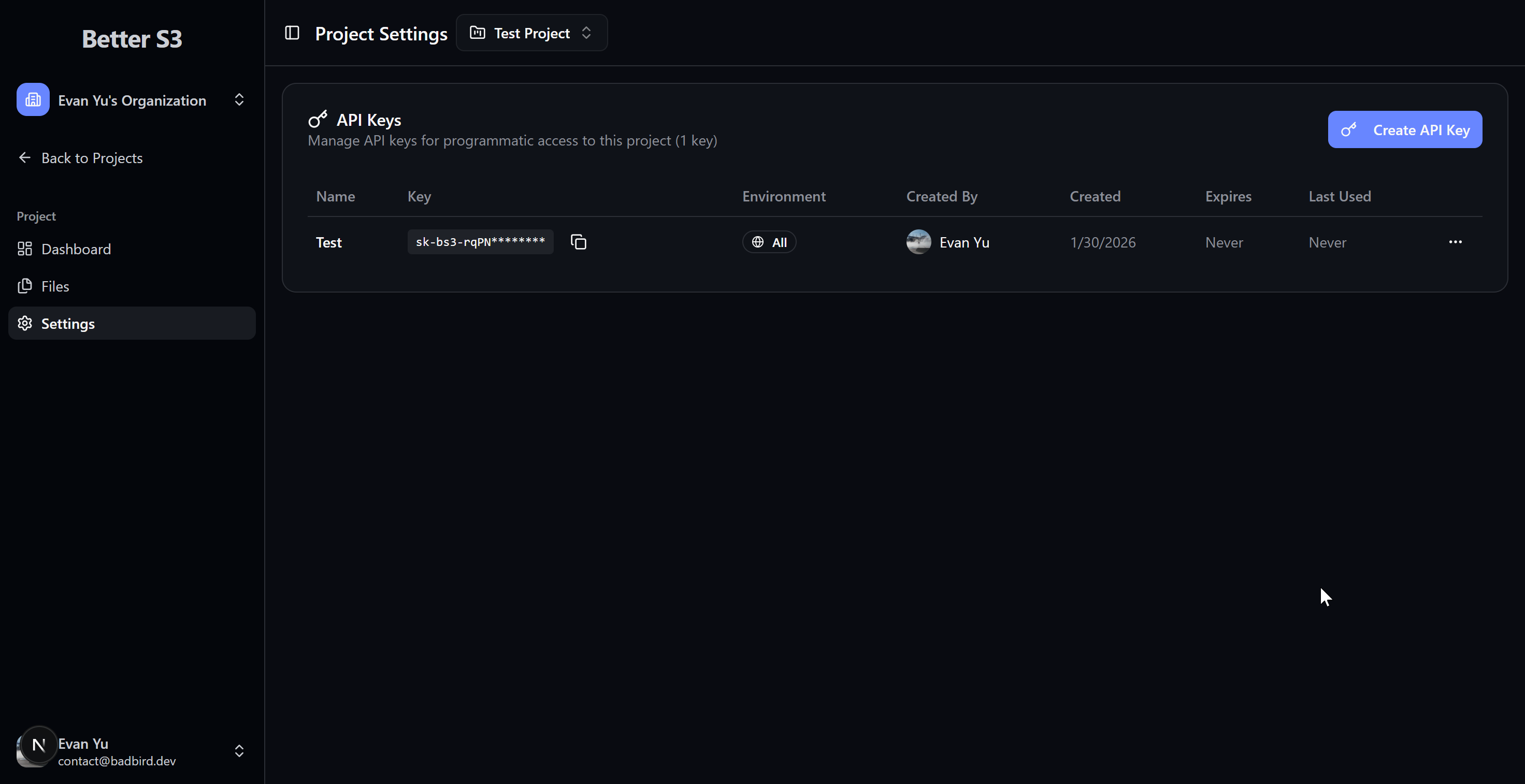Click the globe All environment badge

click(x=769, y=242)
